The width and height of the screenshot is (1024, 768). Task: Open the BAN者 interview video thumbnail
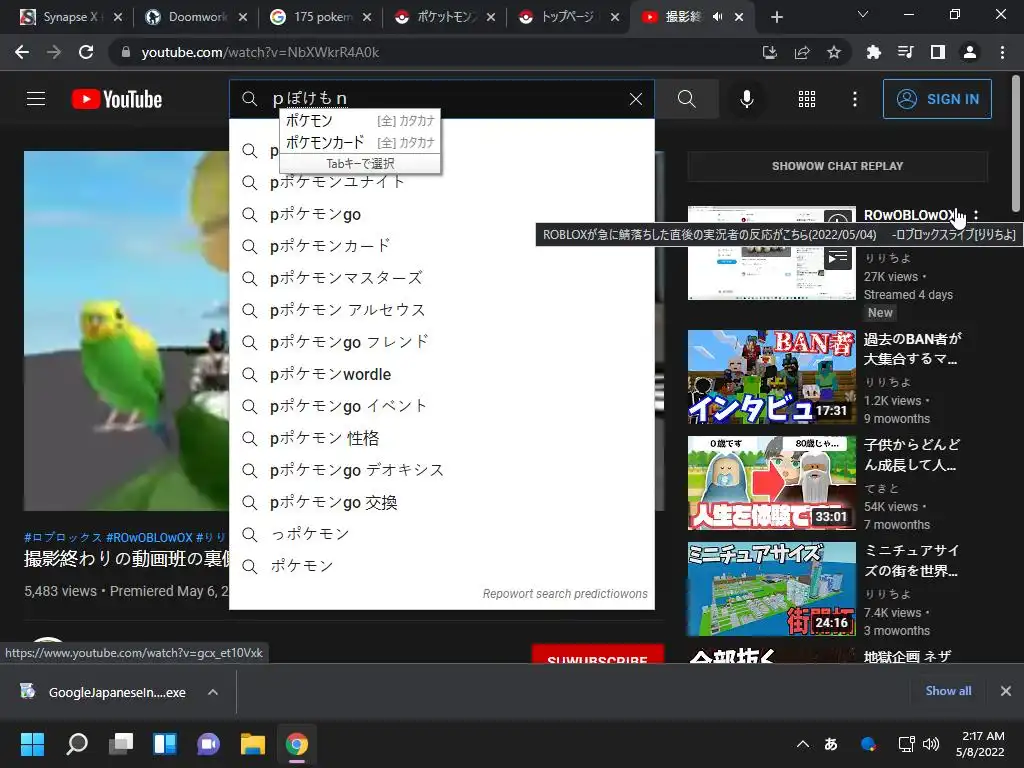pos(771,377)
